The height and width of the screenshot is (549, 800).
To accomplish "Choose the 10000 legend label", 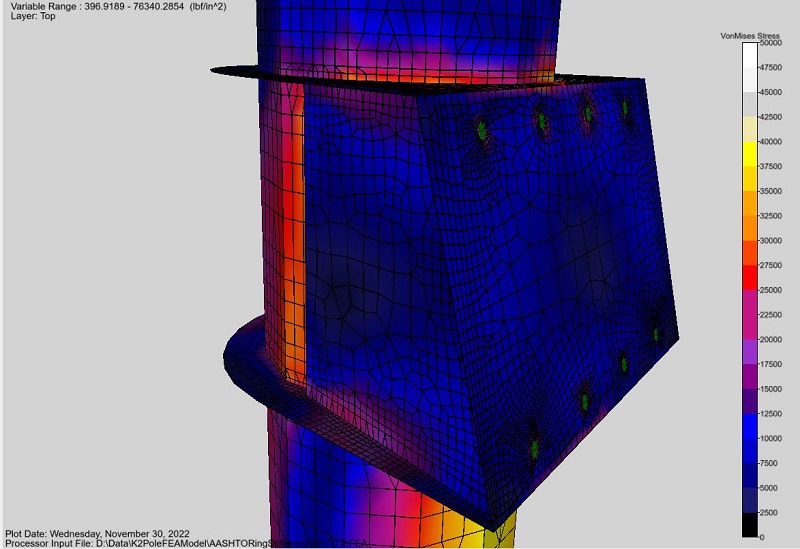I will pyautogui.click(x=770, y=439).
